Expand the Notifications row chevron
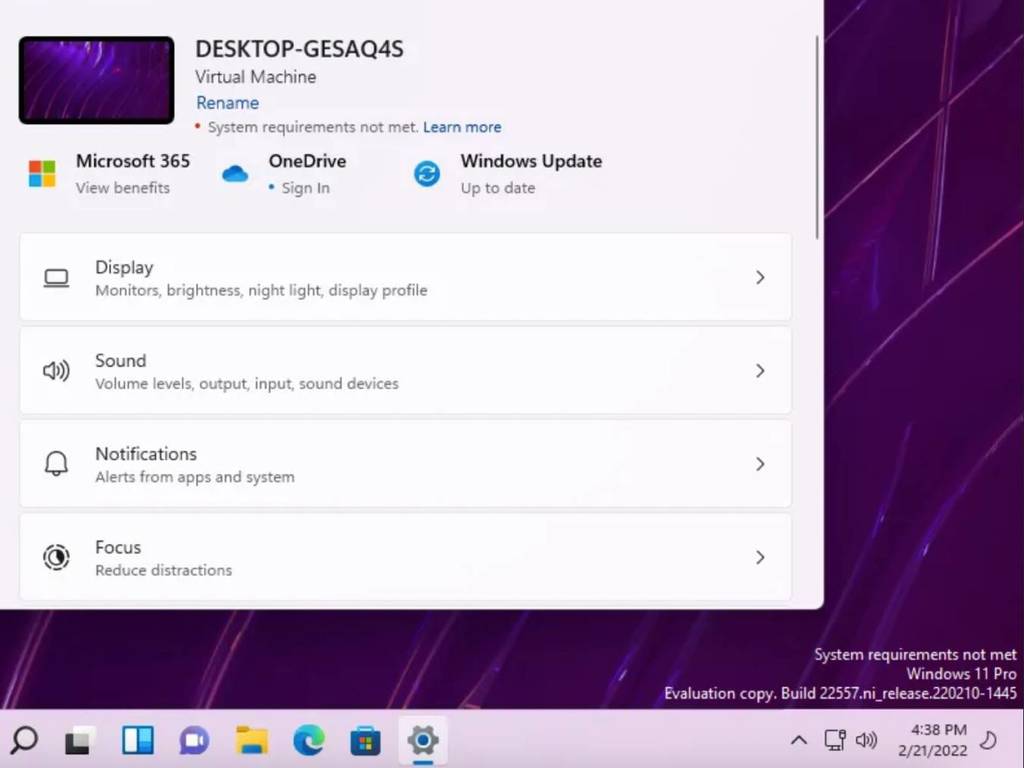This screenshot has height=768, width=1024. click(760, 464)
